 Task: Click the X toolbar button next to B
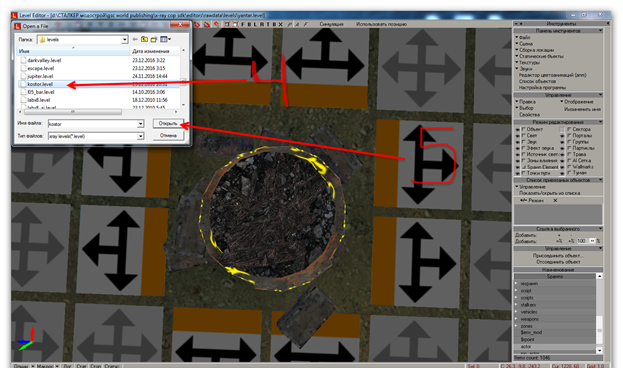pyautogui.click(x=280, y=24)
